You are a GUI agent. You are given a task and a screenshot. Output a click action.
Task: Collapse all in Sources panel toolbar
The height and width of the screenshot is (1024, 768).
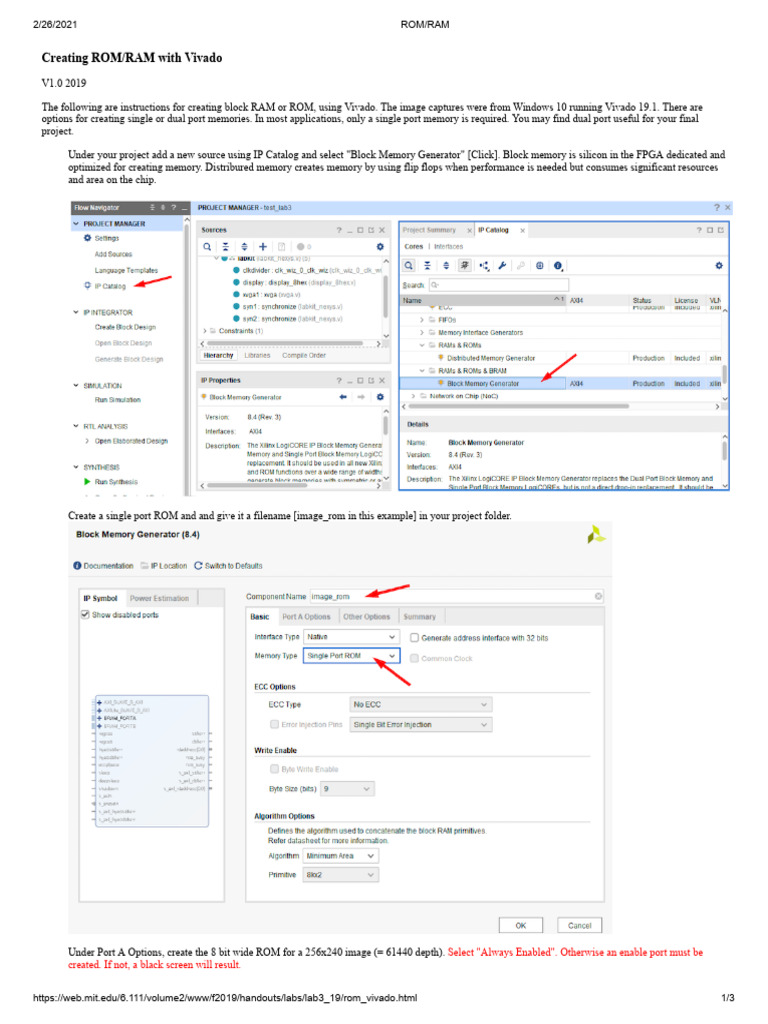pos(225,247)
